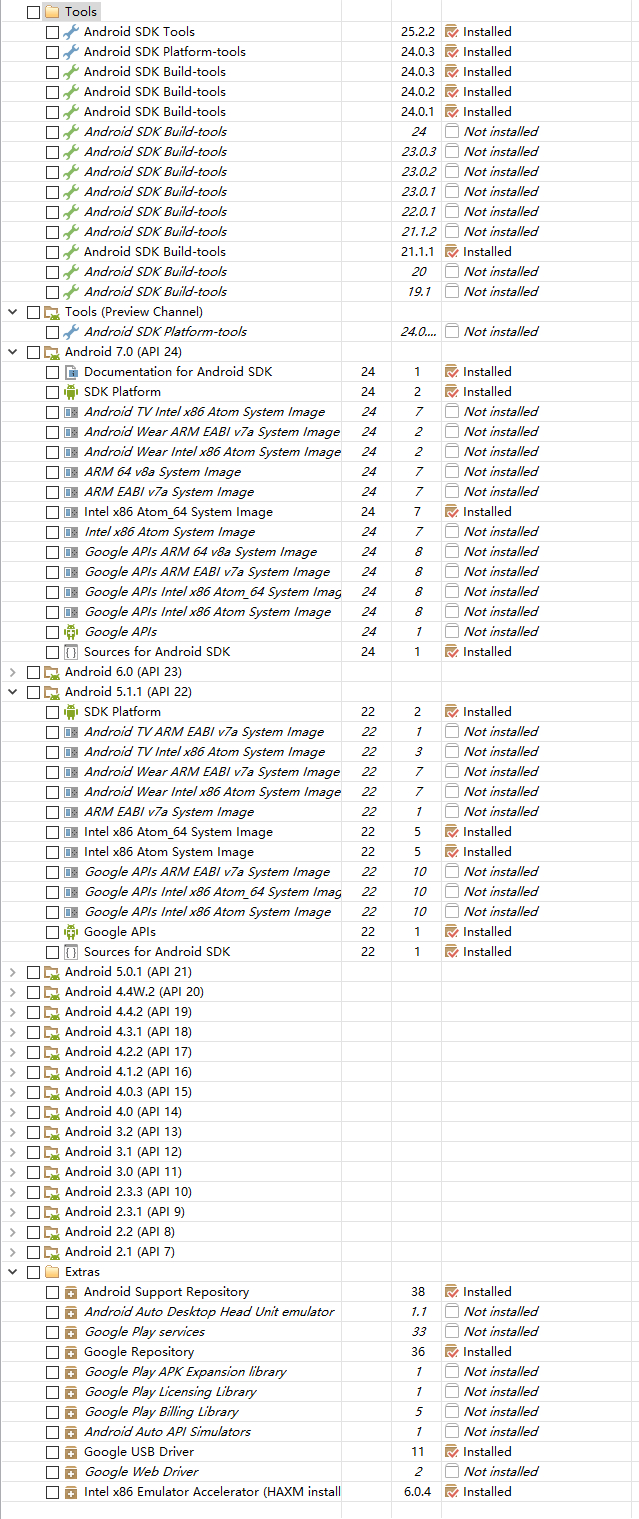The image size is (639, 1519).
Task: Expand the Android 6.0 (API 23) group
Action: pyautogui.click(x=13, y=672)
